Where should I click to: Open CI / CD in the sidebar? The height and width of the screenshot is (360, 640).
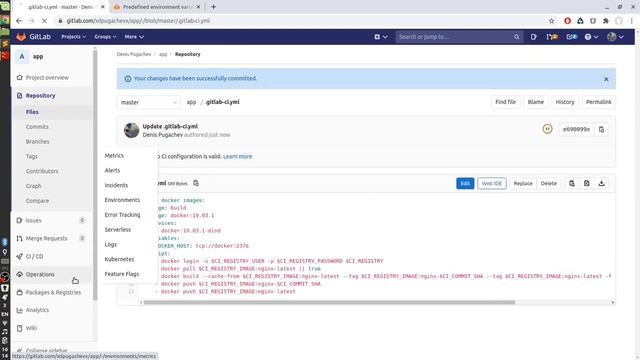(x=34, y=256)
